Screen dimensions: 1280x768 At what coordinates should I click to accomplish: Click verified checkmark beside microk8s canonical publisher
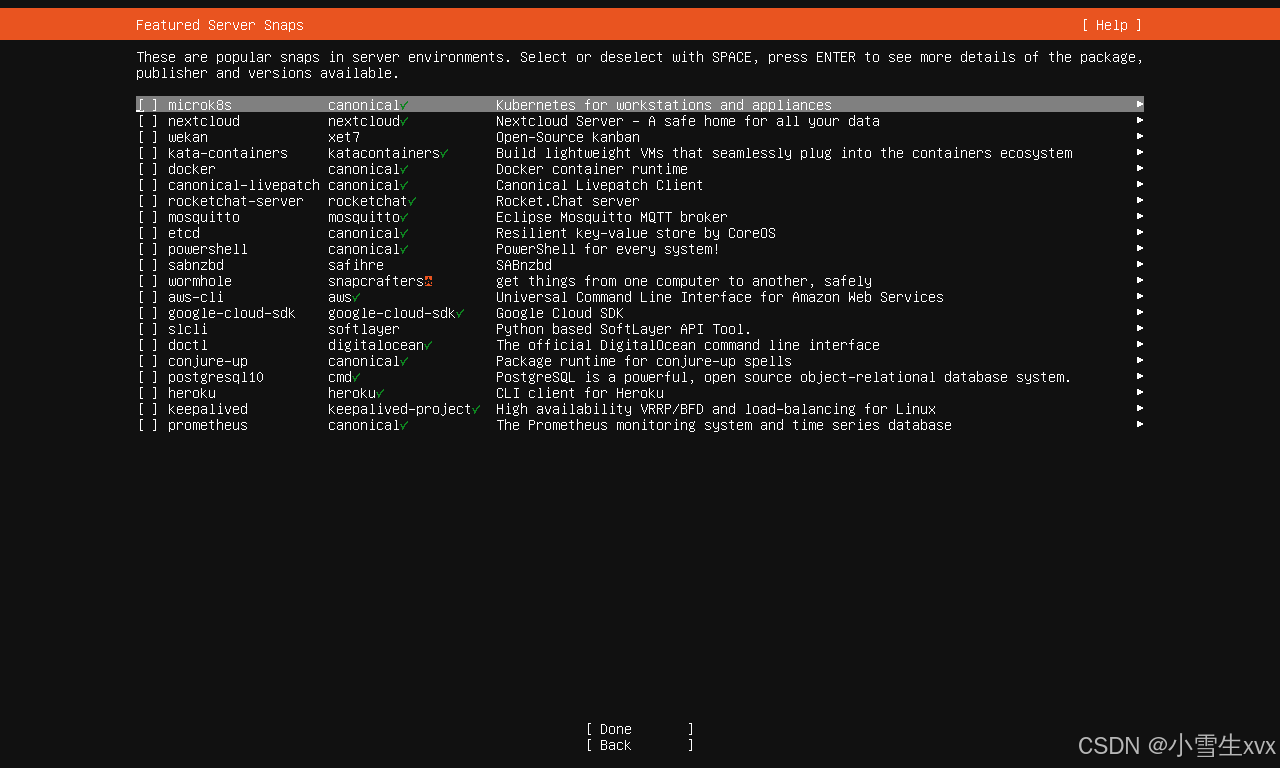coord(404,105)
